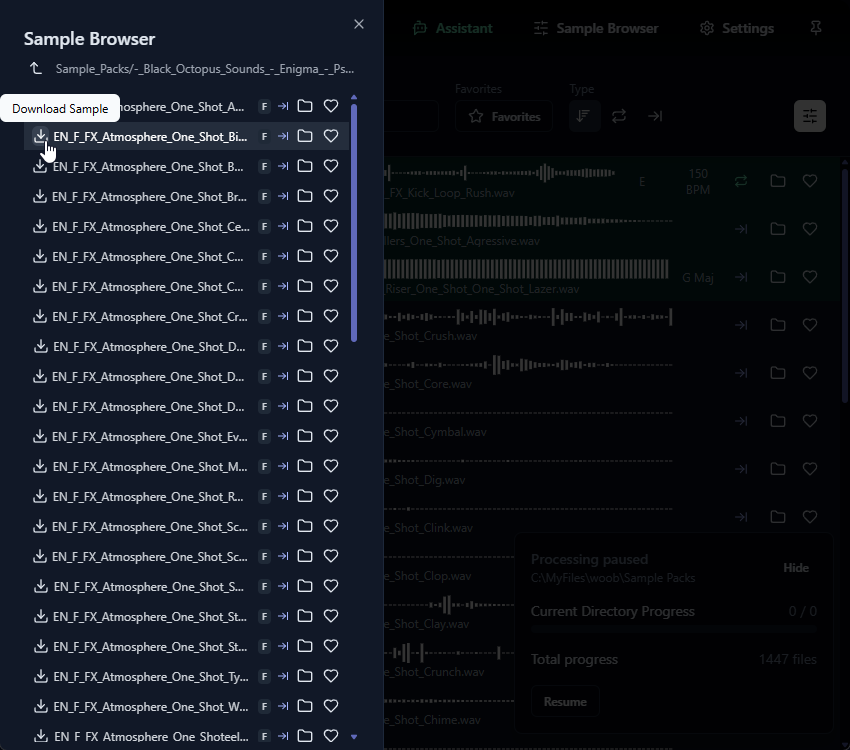Toggle heart on Atmosphere_One_Shot_W sample
Viewport: 850px width, 750px height.
pyautogui.click(x=331, y=707)
